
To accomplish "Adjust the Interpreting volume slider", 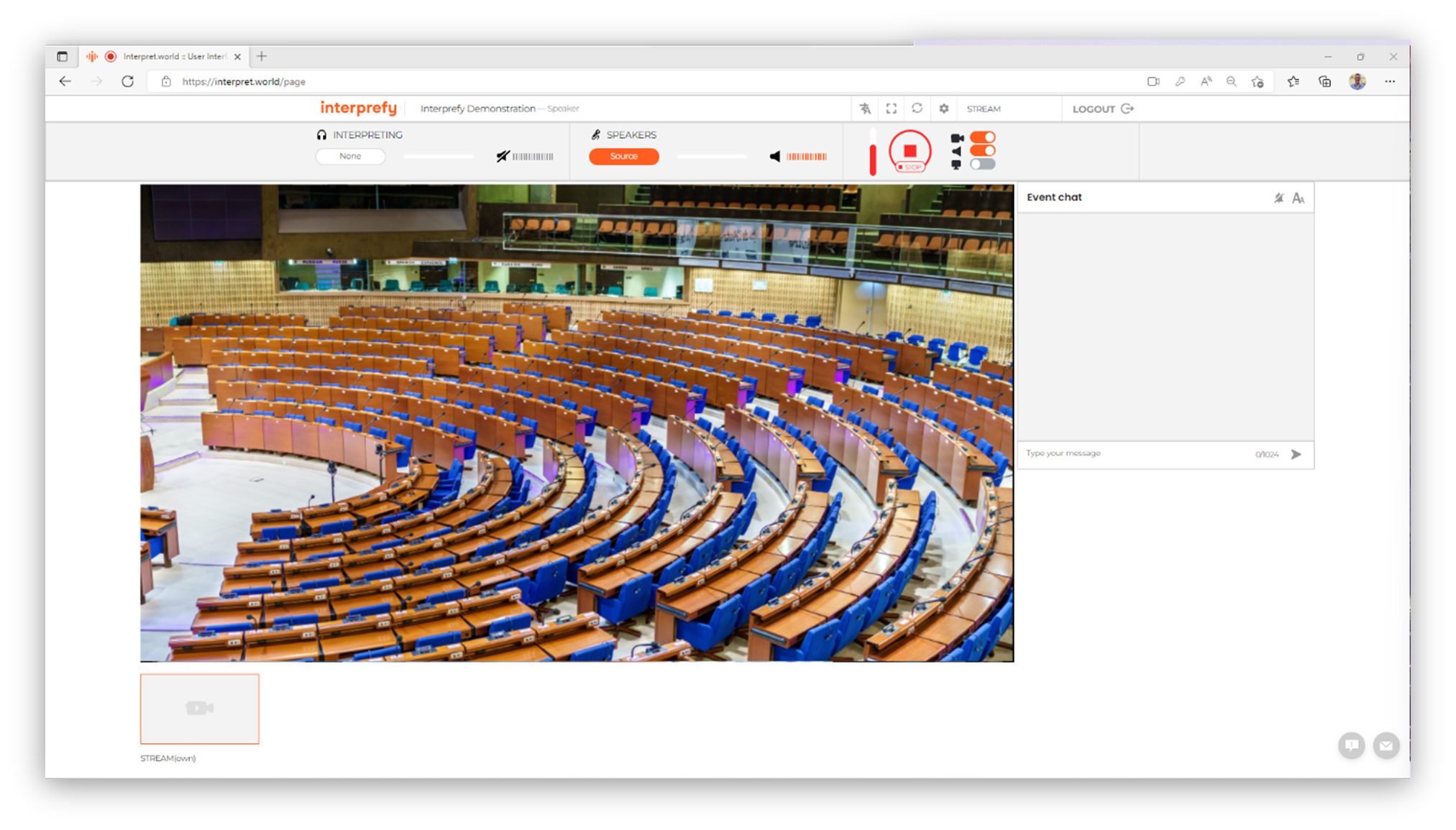I will pos(439,156).
